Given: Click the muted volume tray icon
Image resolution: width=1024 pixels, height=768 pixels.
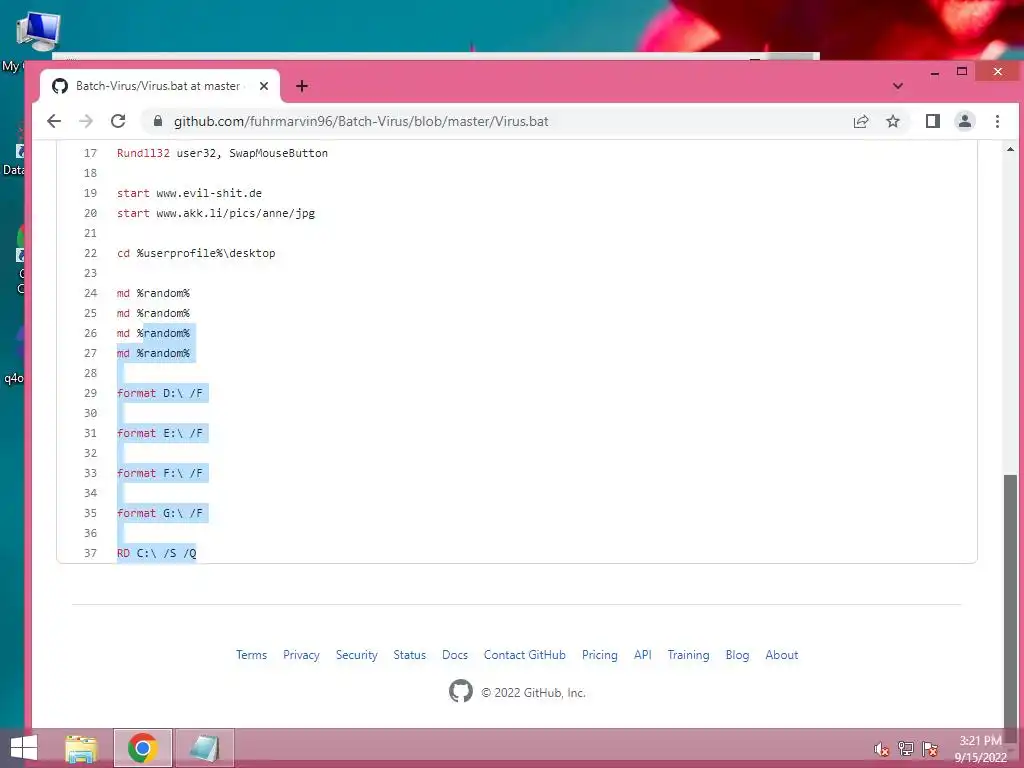Looking at the screenshot, I should point(881,749).
